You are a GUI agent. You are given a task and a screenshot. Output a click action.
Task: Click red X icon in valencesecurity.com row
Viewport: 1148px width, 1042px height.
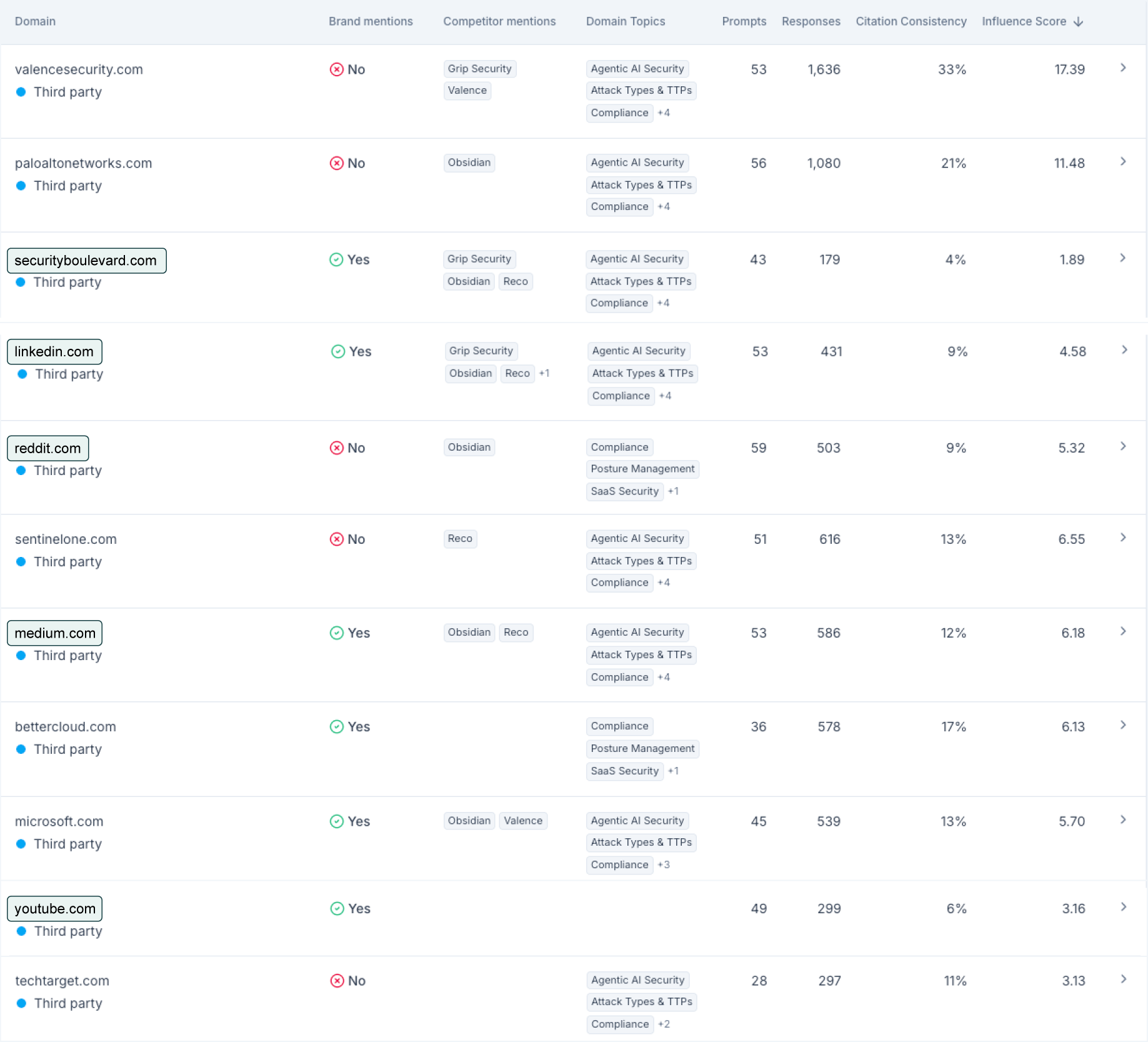(x=337, y=69)
